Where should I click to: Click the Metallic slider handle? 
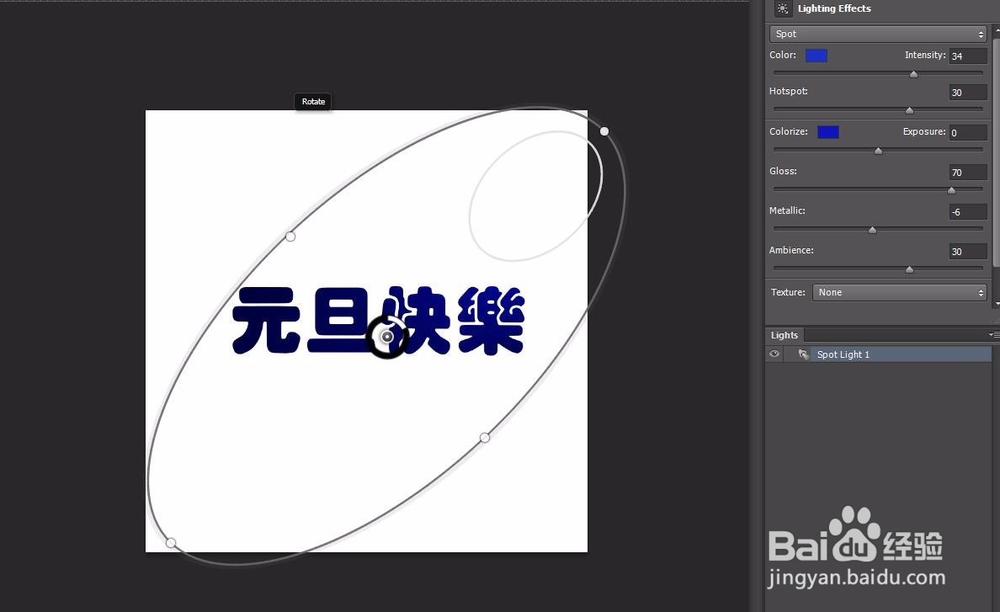click(872, 230)
